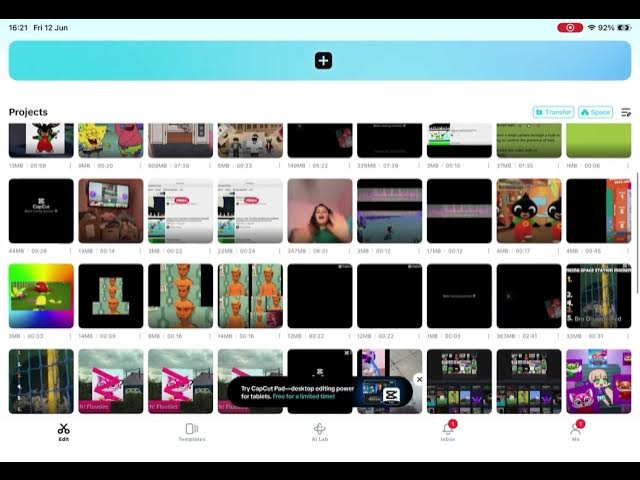Screen dimensions: 640x480
Task: Open the Try CapCut Pad promo banner
Action: pos(319,392)
